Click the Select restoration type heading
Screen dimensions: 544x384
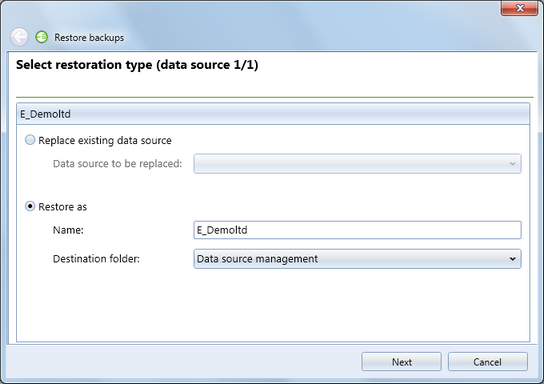point(137,65)
